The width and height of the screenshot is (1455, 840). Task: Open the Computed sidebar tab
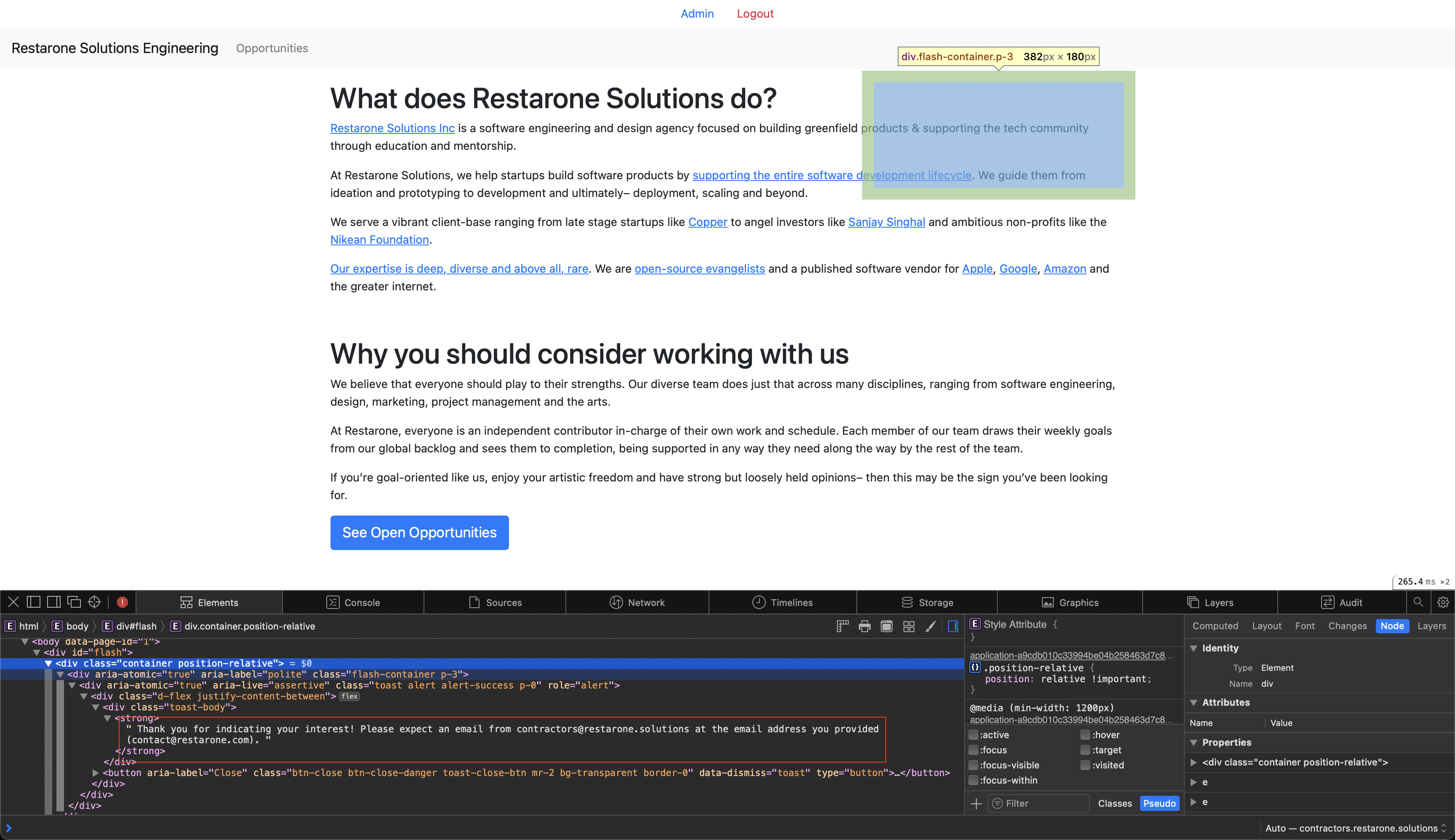(x=1215, y=626)
